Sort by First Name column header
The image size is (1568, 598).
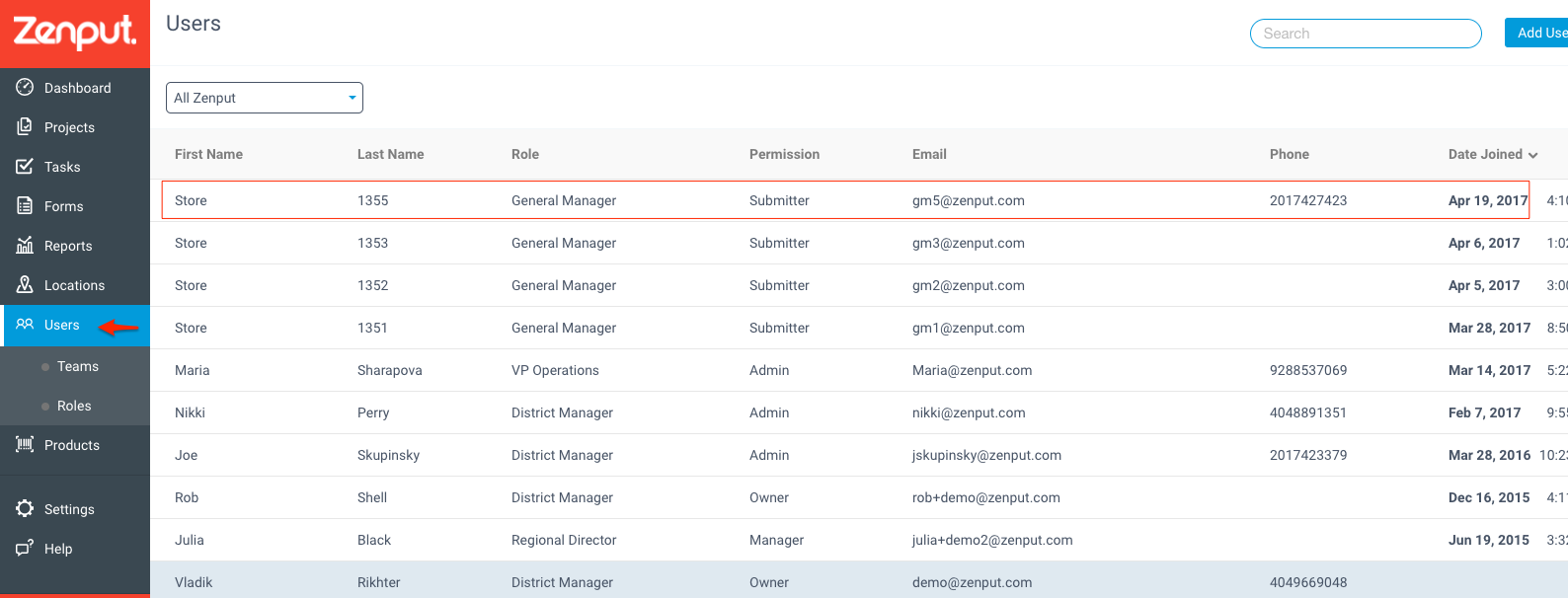click(208, 154)
